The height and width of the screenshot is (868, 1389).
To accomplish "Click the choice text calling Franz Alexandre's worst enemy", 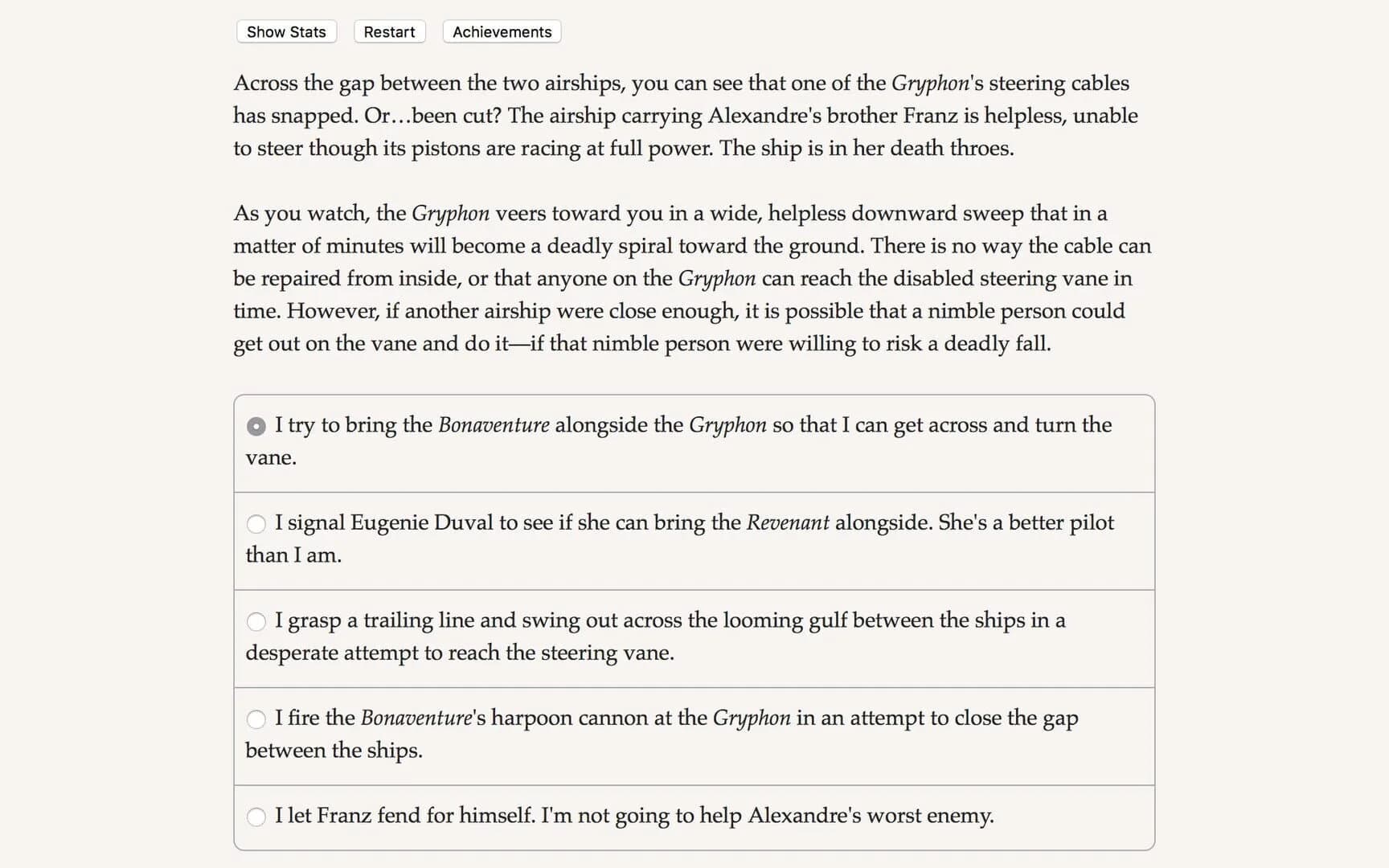I will pyautogui.click(x=635, y=816).
